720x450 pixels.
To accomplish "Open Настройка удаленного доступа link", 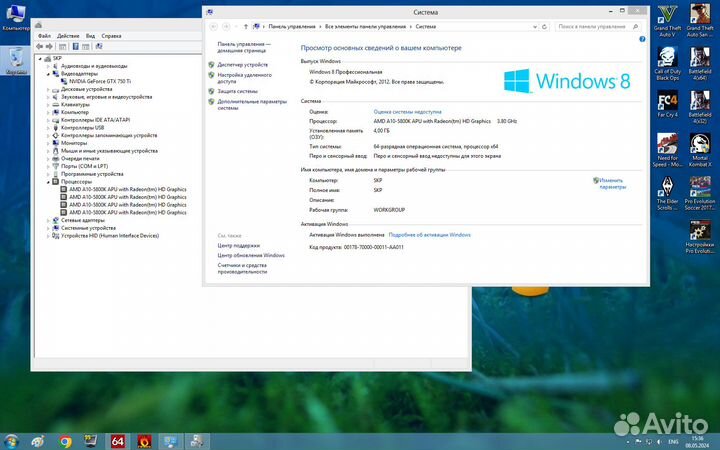I will (x=244, y=78).
